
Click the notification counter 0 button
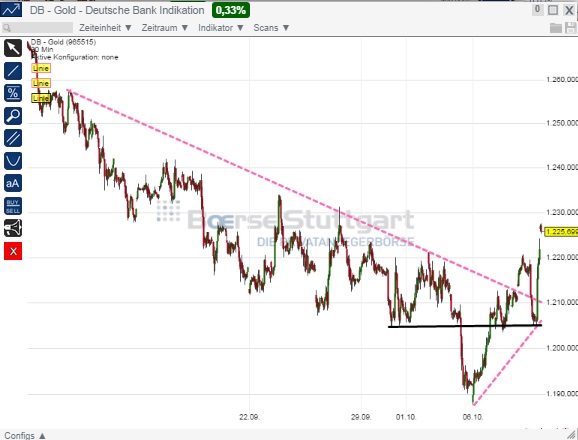(x=538, y=10)
